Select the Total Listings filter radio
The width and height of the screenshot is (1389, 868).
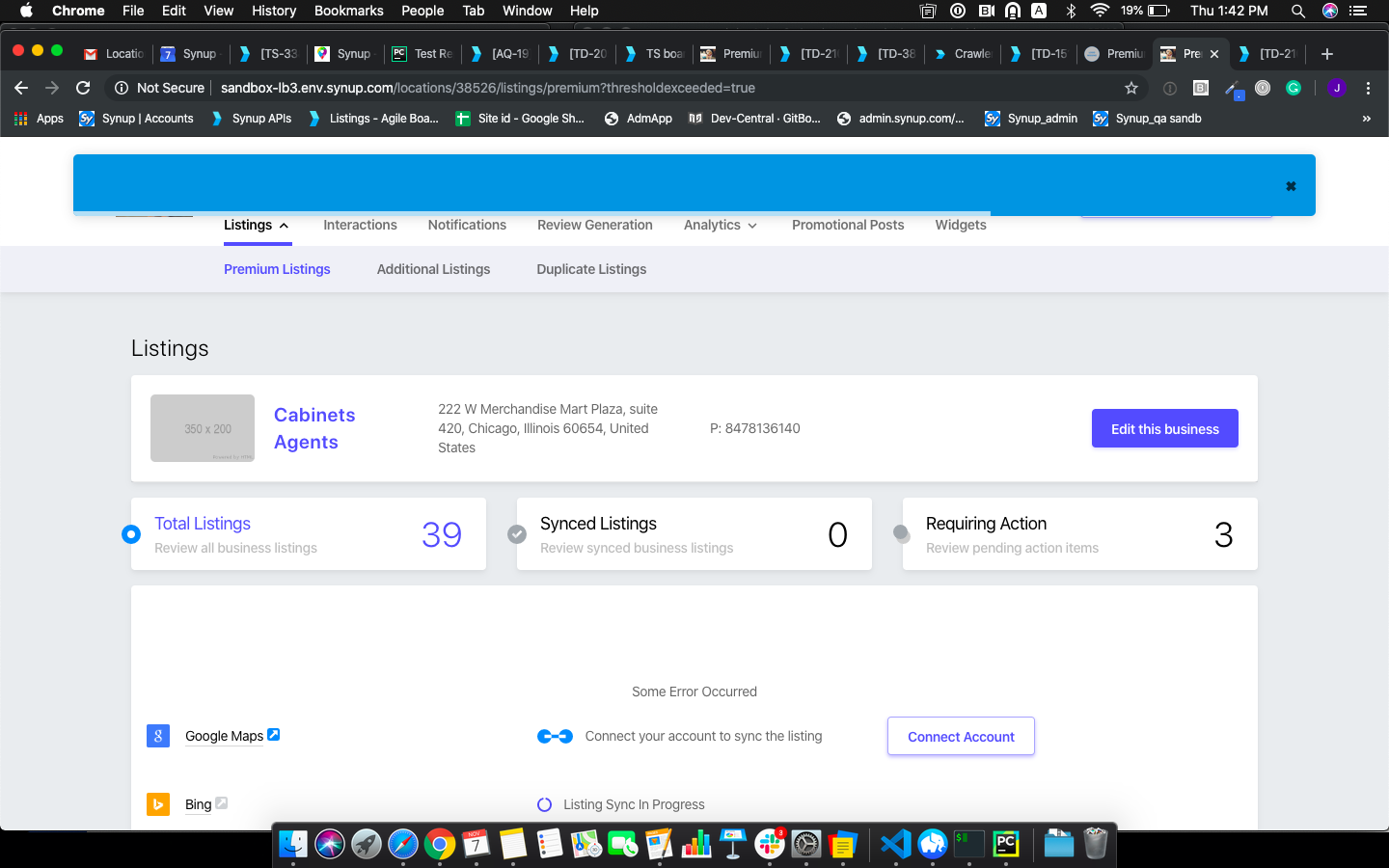click(131, 534)
